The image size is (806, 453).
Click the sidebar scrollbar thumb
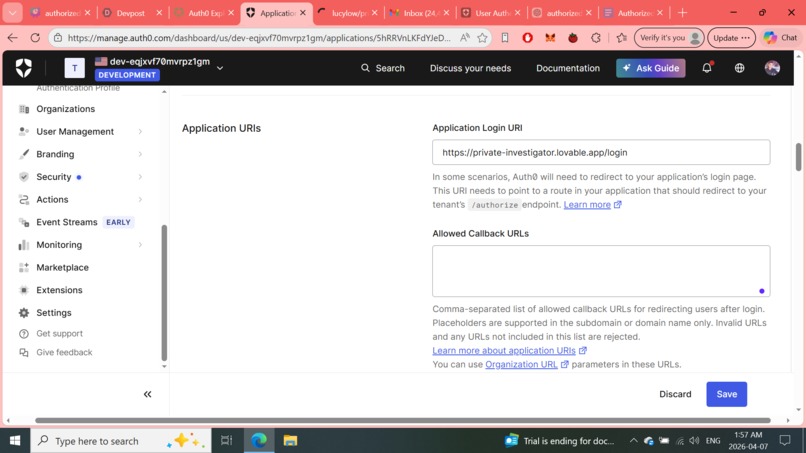164,293
